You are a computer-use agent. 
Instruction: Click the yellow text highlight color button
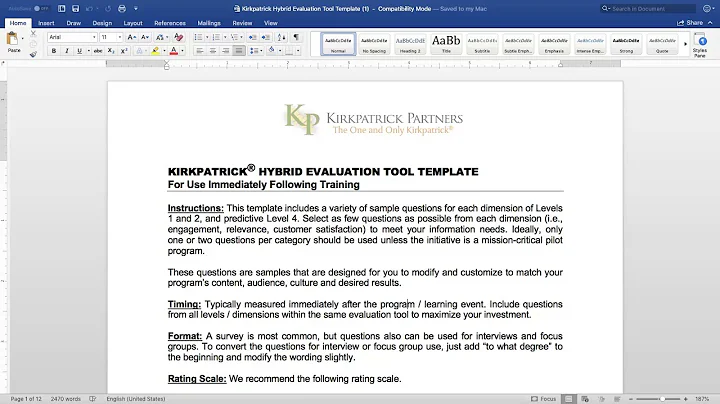[x=155, y=51]
